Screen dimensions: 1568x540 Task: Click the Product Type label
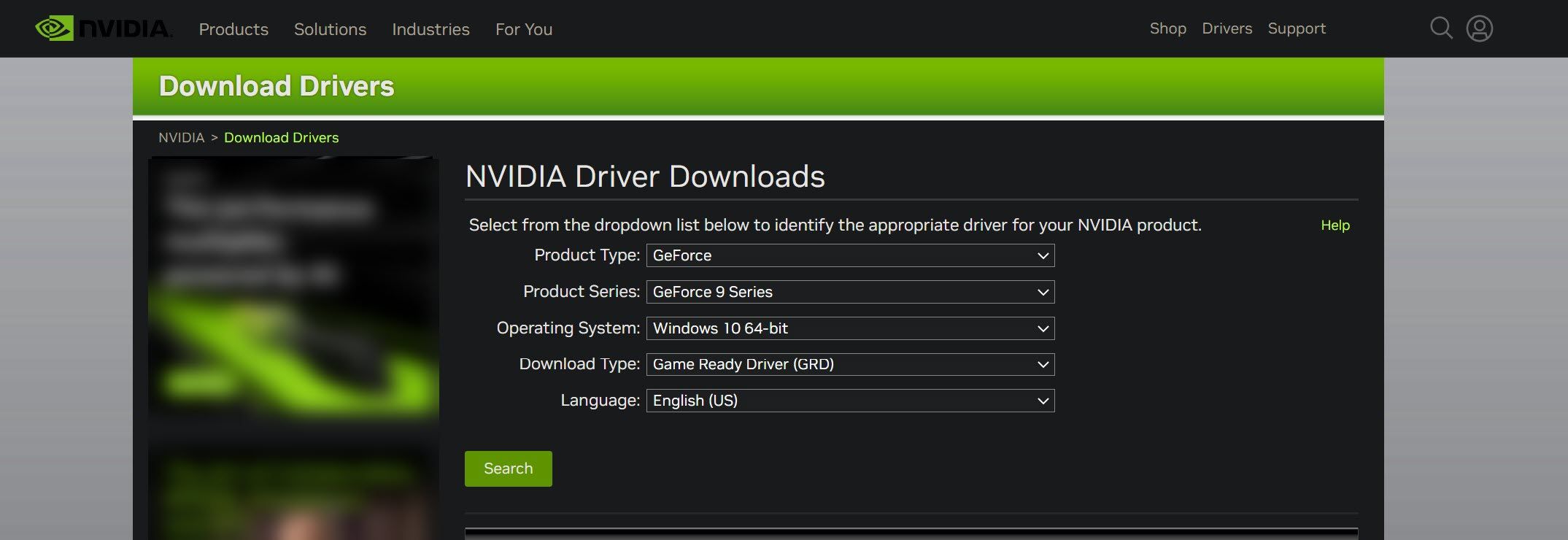[587, 255]
